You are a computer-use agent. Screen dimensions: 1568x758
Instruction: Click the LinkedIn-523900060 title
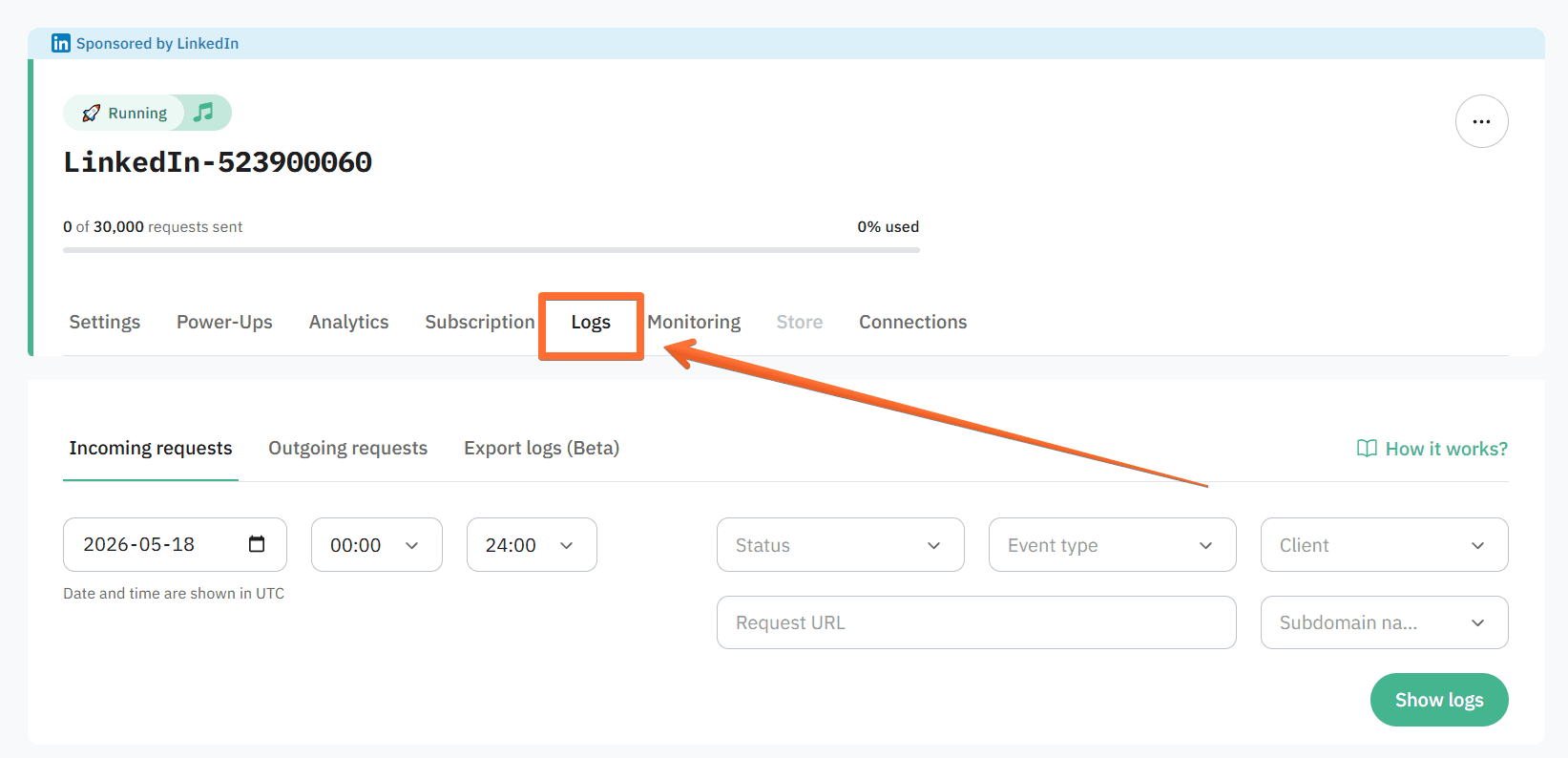(x=218, y=162)
